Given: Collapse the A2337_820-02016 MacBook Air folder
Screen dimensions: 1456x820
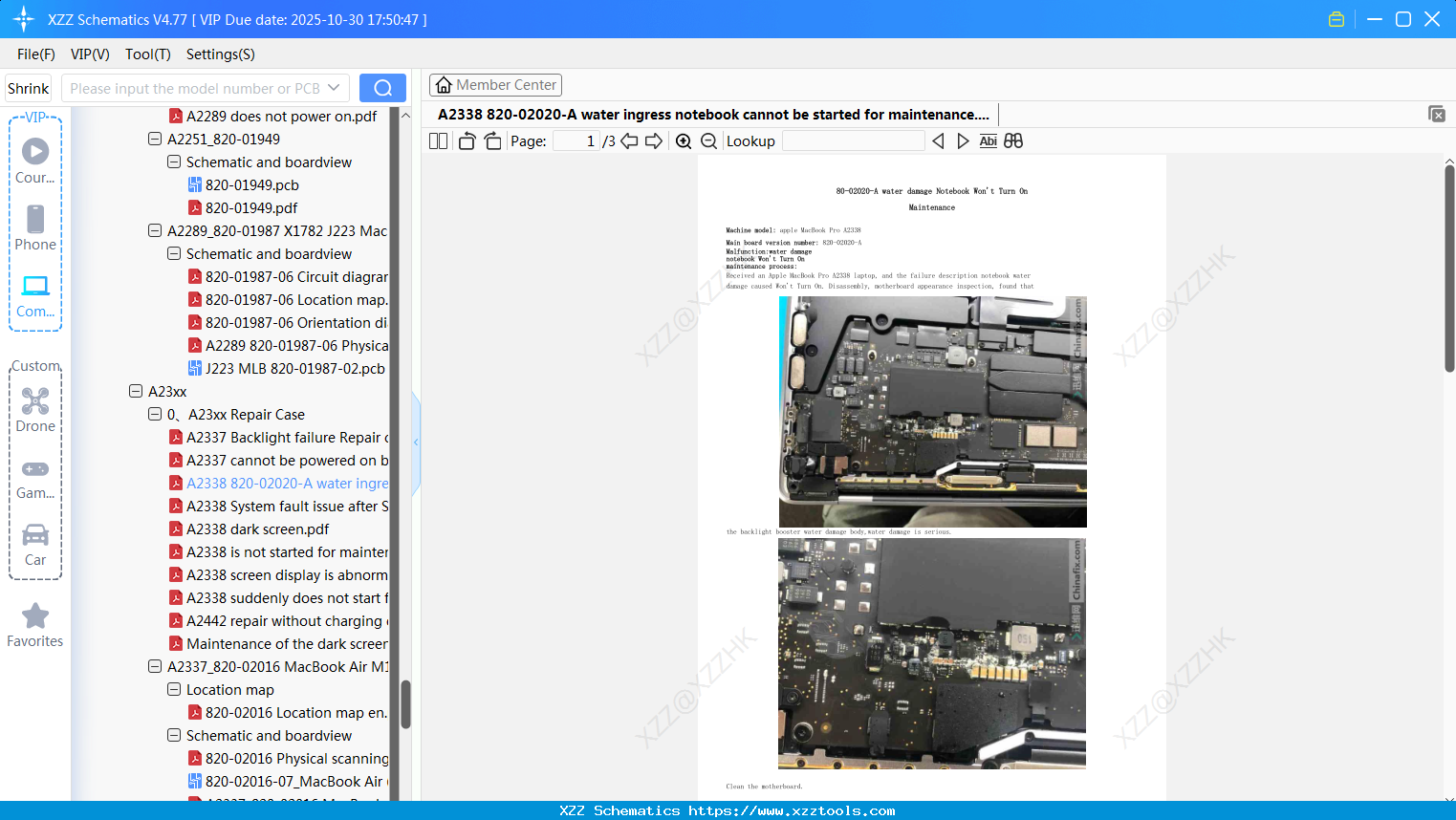Looking at the screenshot, I should tap(155, 667).
